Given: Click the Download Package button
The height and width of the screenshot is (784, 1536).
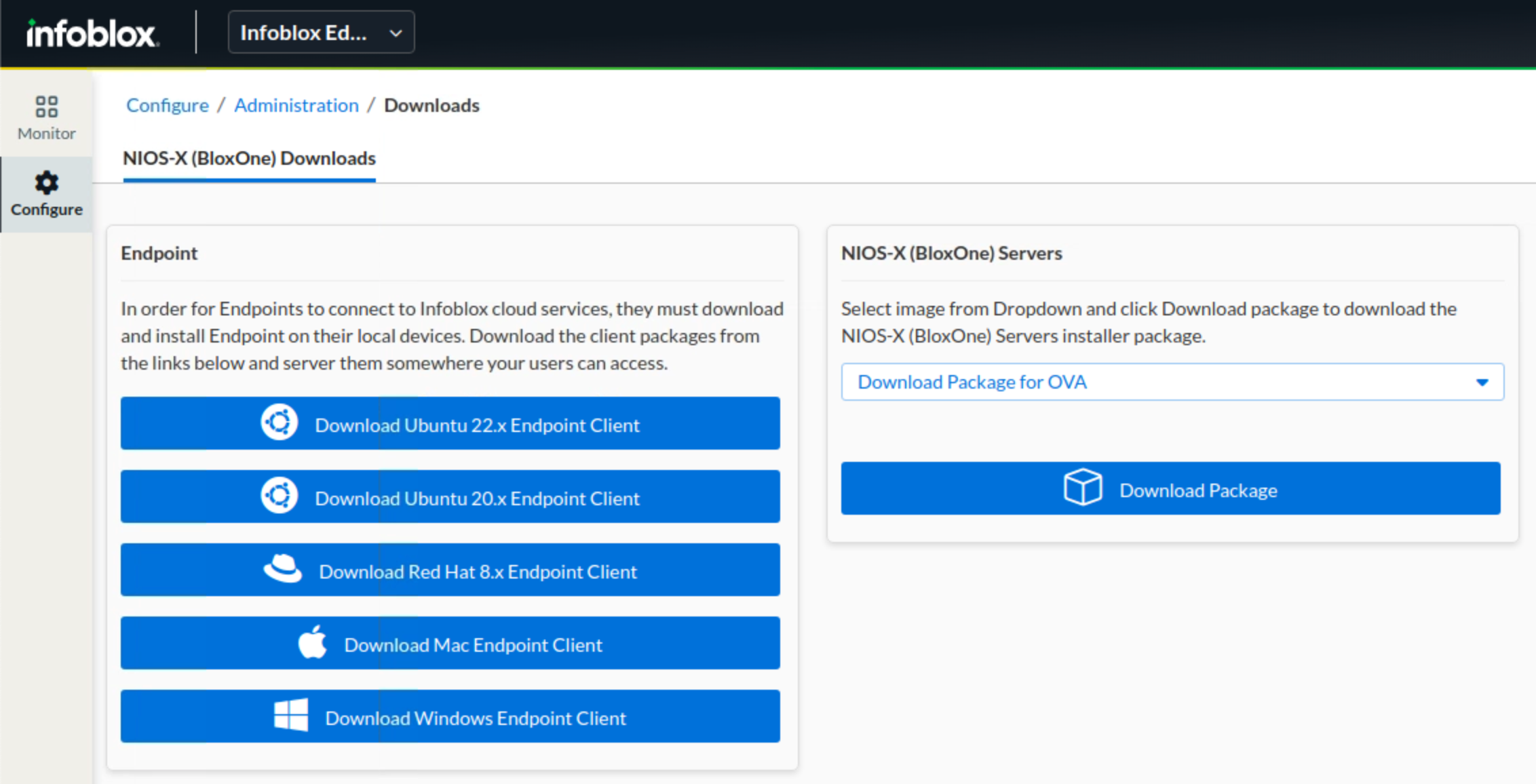Looking at the screenshot, I should [x=1171, y=488].
